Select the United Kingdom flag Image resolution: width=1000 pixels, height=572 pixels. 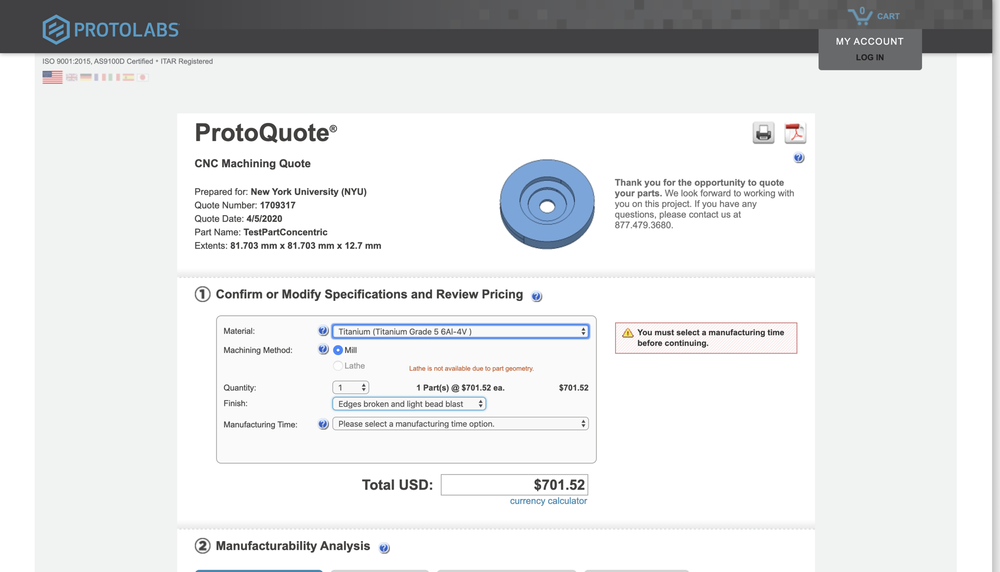point(71,77)
